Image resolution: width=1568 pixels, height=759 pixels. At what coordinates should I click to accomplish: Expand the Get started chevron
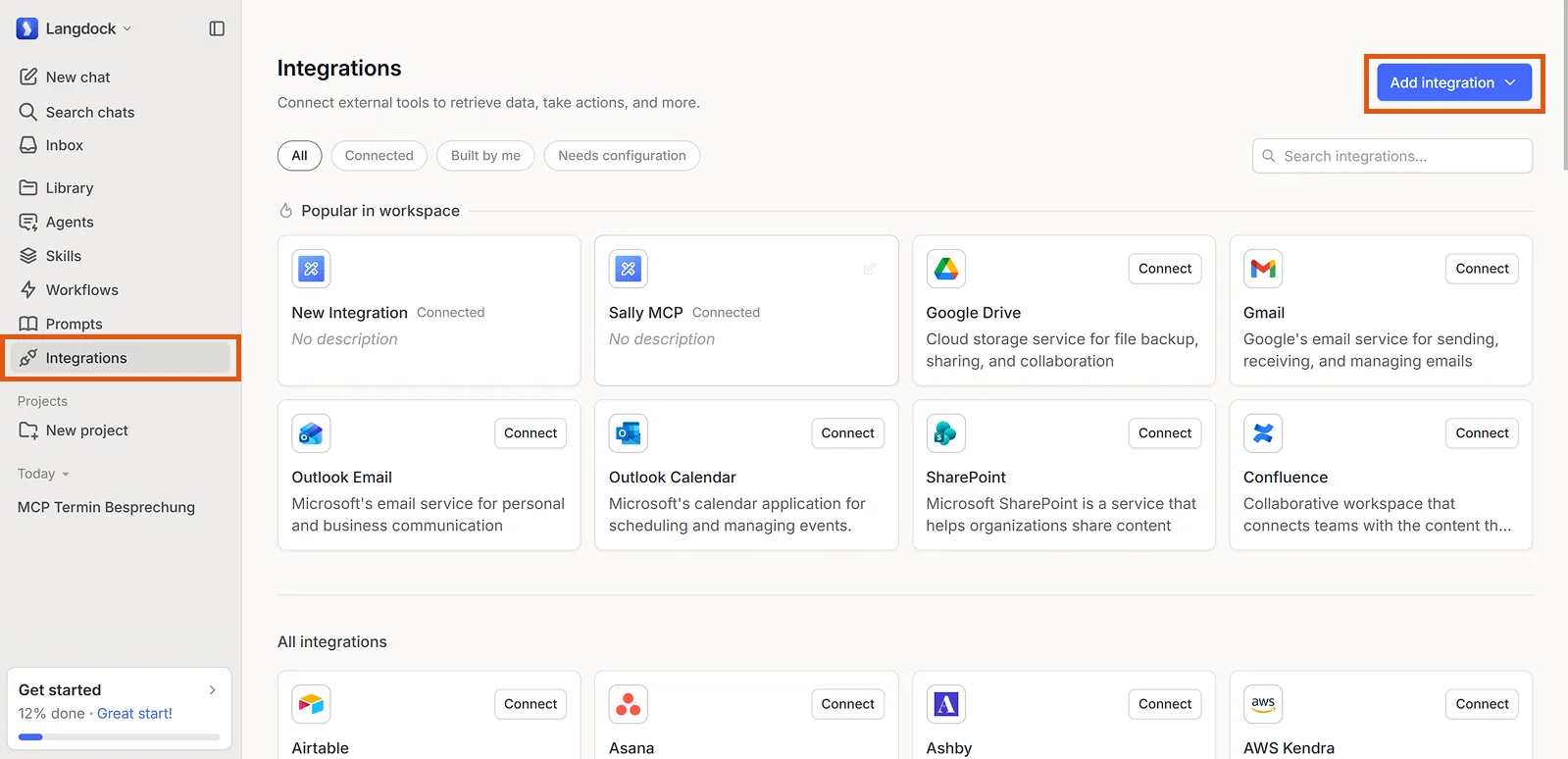213,690
